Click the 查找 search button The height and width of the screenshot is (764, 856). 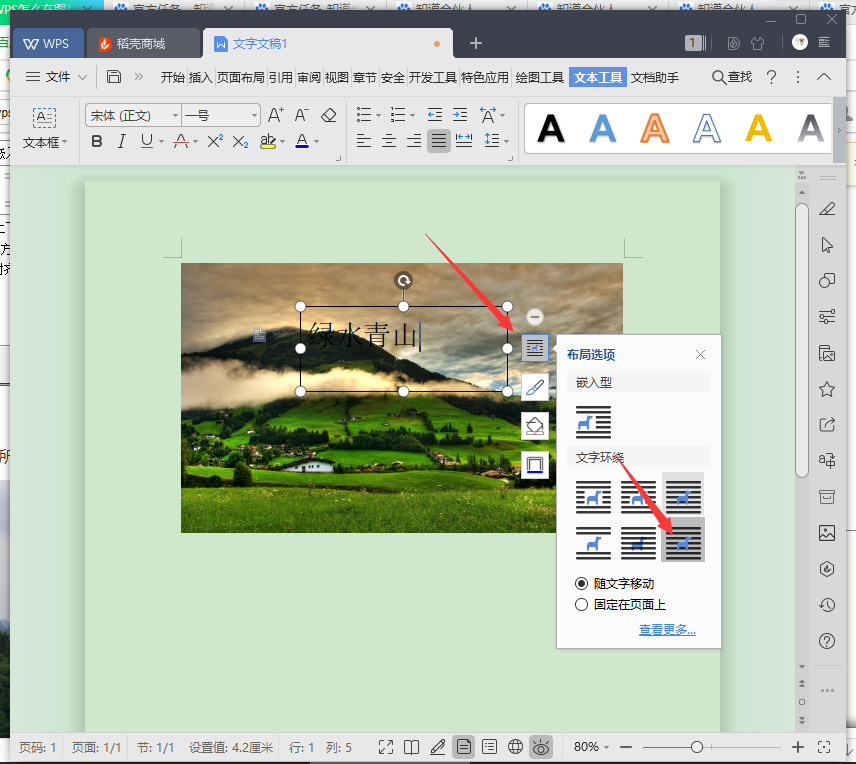(732, 77)
